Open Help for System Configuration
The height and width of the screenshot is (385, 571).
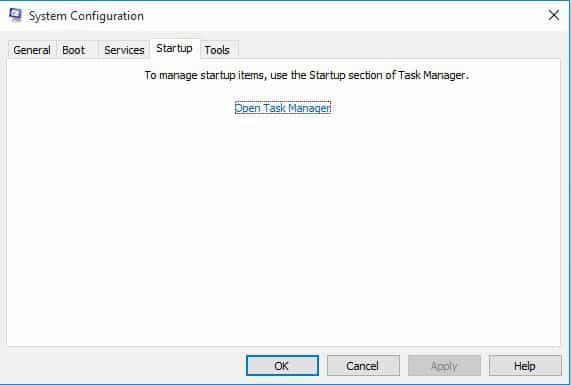tap(525, 365)
